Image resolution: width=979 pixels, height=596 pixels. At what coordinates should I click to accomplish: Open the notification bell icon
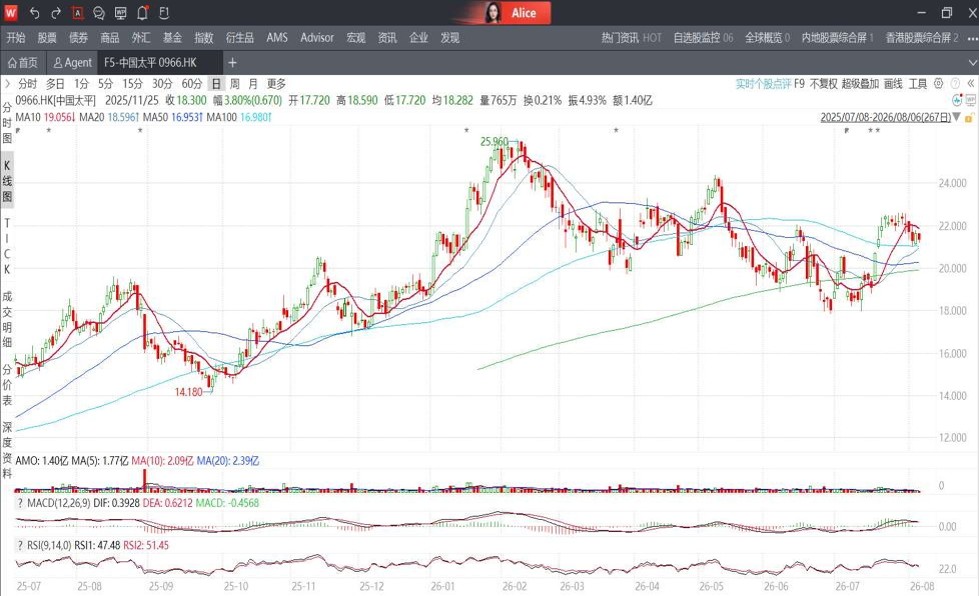coord(142,12)
